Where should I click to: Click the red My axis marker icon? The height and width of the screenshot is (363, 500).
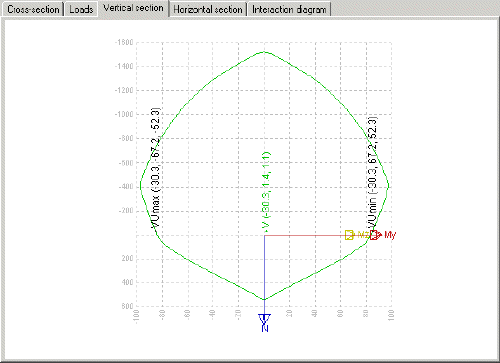(x=375, y=235)
